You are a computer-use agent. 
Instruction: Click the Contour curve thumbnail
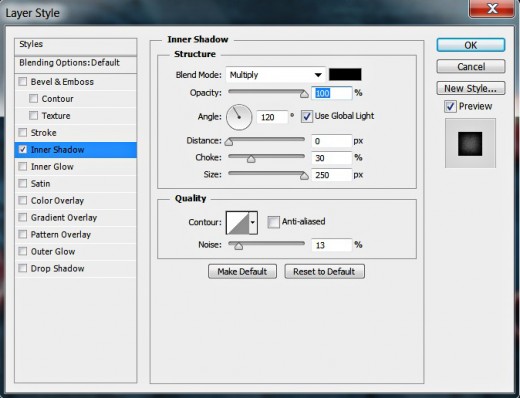click(x=238, y=222)
